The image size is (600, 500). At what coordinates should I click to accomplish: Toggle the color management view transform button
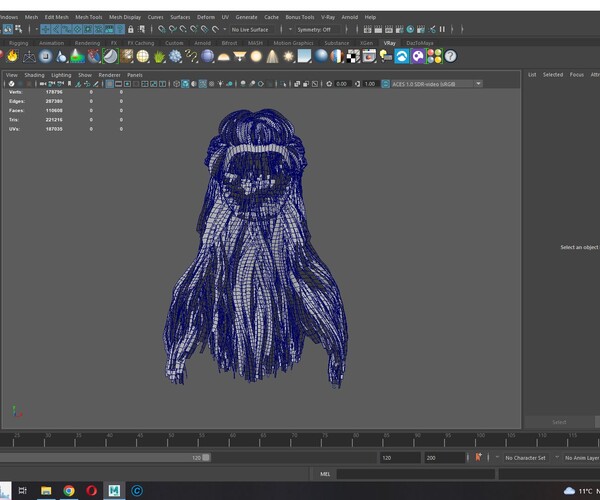pos(386,84)
